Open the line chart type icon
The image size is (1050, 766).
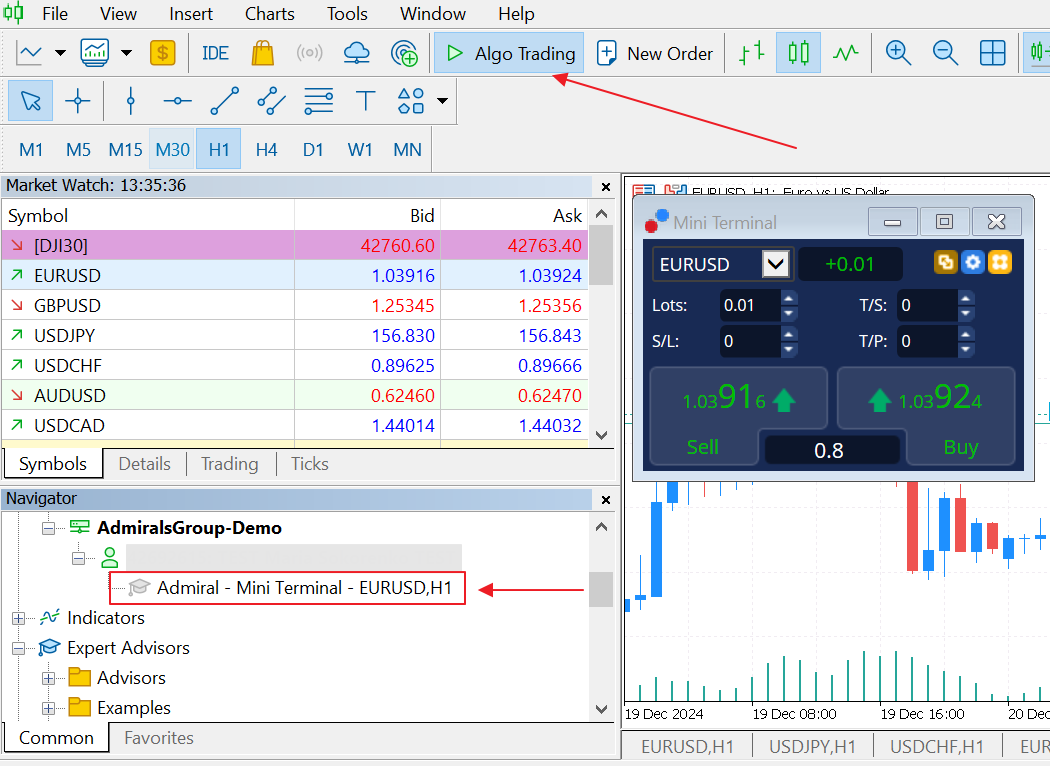point(29,53)
